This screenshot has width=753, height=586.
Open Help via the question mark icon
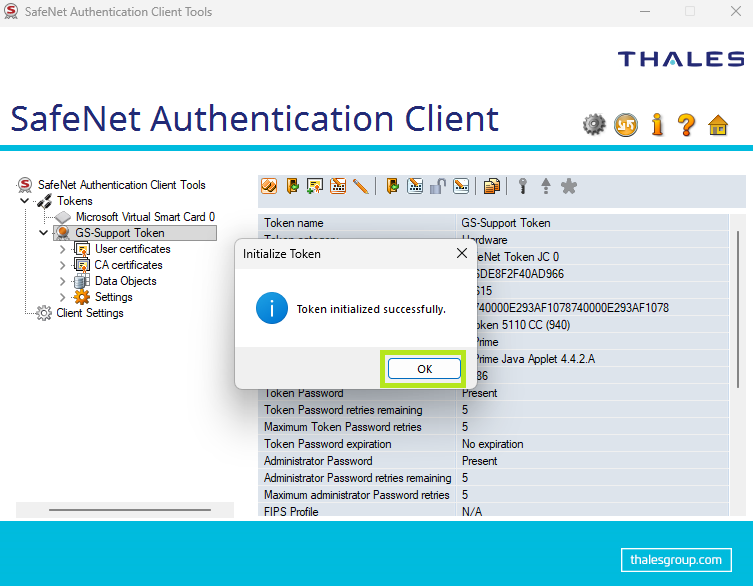[687, 125]
